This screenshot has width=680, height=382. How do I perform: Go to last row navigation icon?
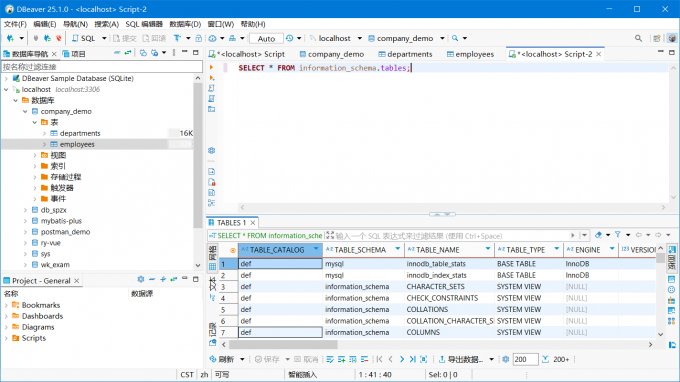[412, 359]
